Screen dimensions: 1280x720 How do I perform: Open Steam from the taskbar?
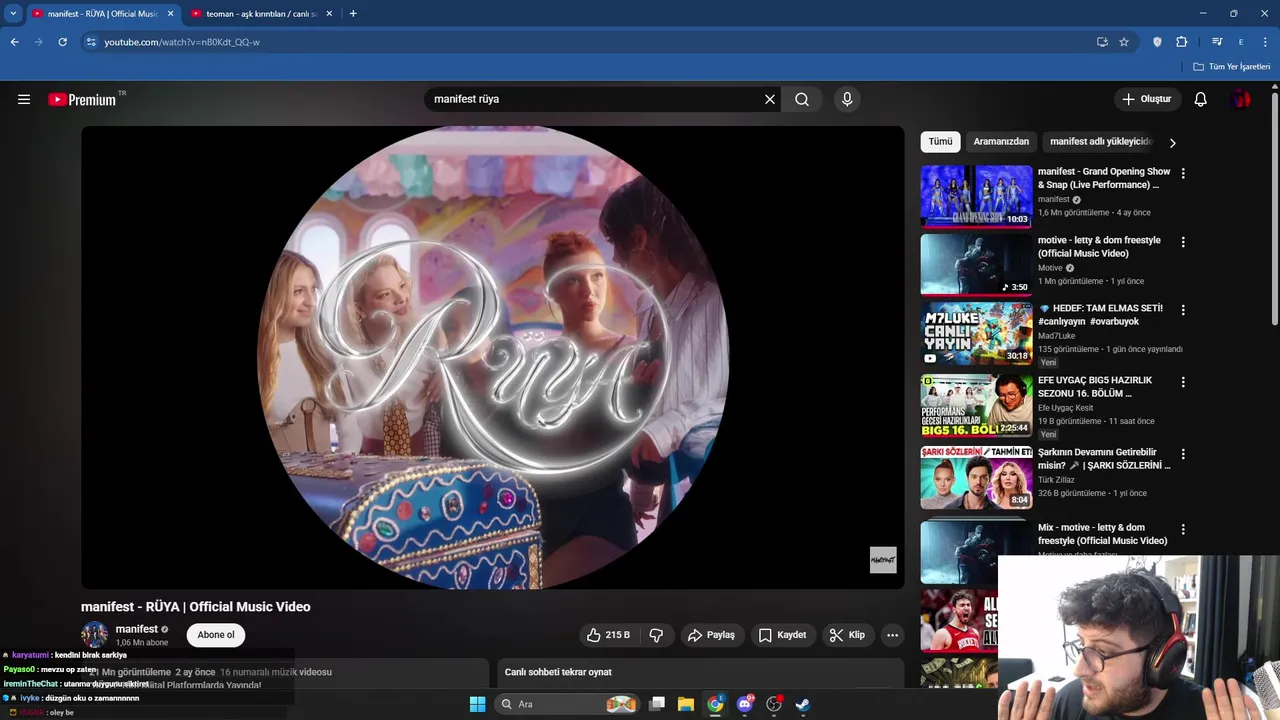coord(803,704)
